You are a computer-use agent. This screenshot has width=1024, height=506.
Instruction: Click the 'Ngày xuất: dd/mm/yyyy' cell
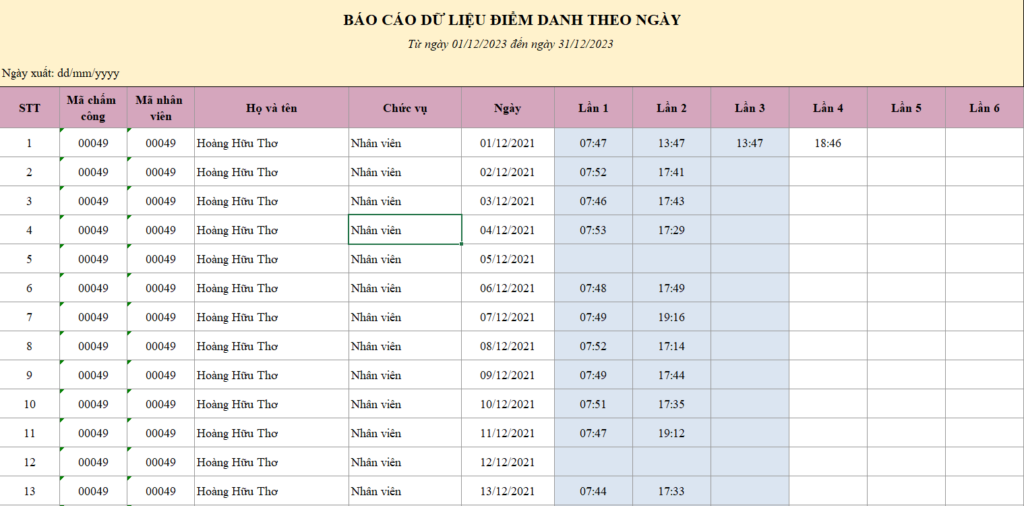pos(61,73)
